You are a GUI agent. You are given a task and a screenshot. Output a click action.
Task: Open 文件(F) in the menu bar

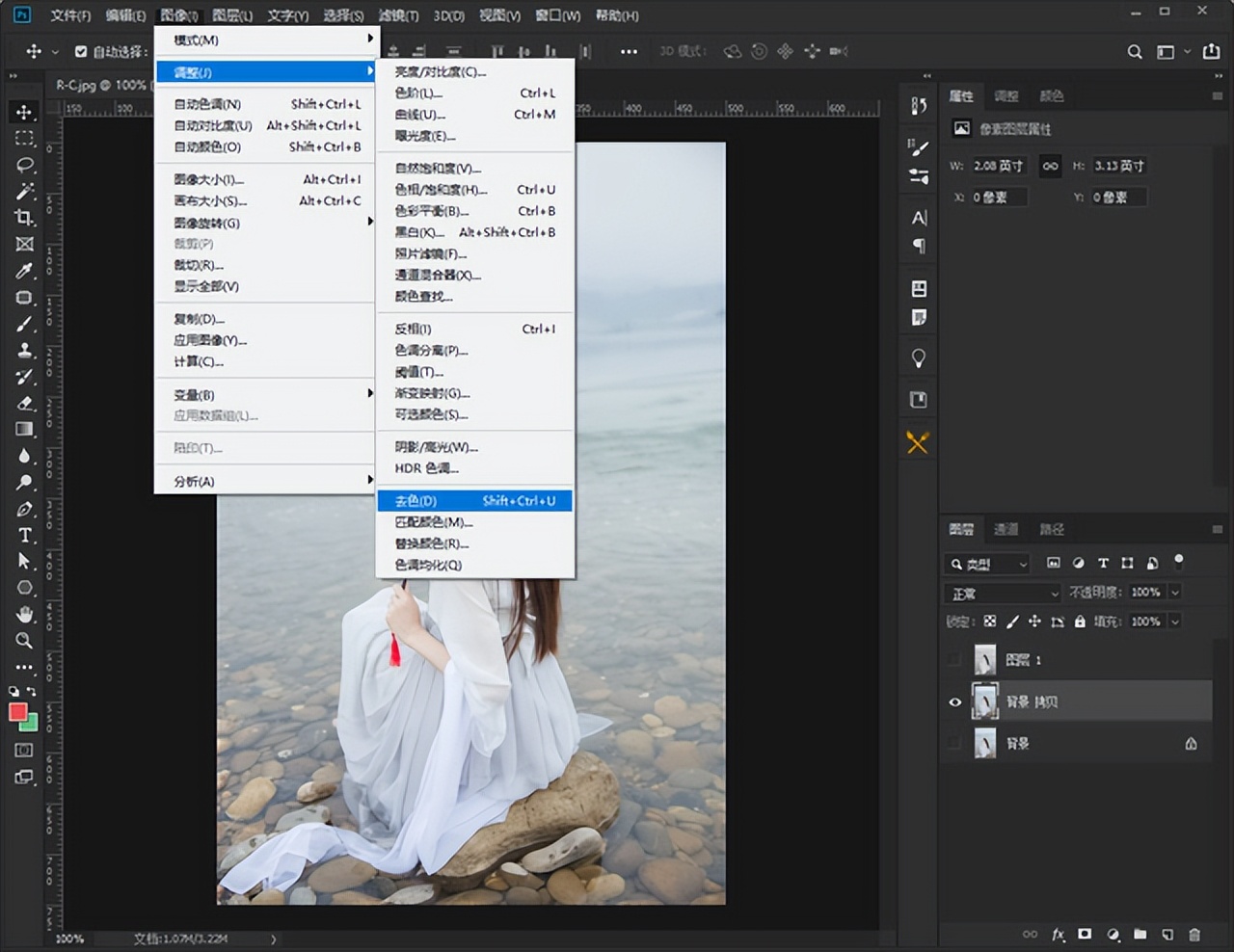tap(70, 15)
